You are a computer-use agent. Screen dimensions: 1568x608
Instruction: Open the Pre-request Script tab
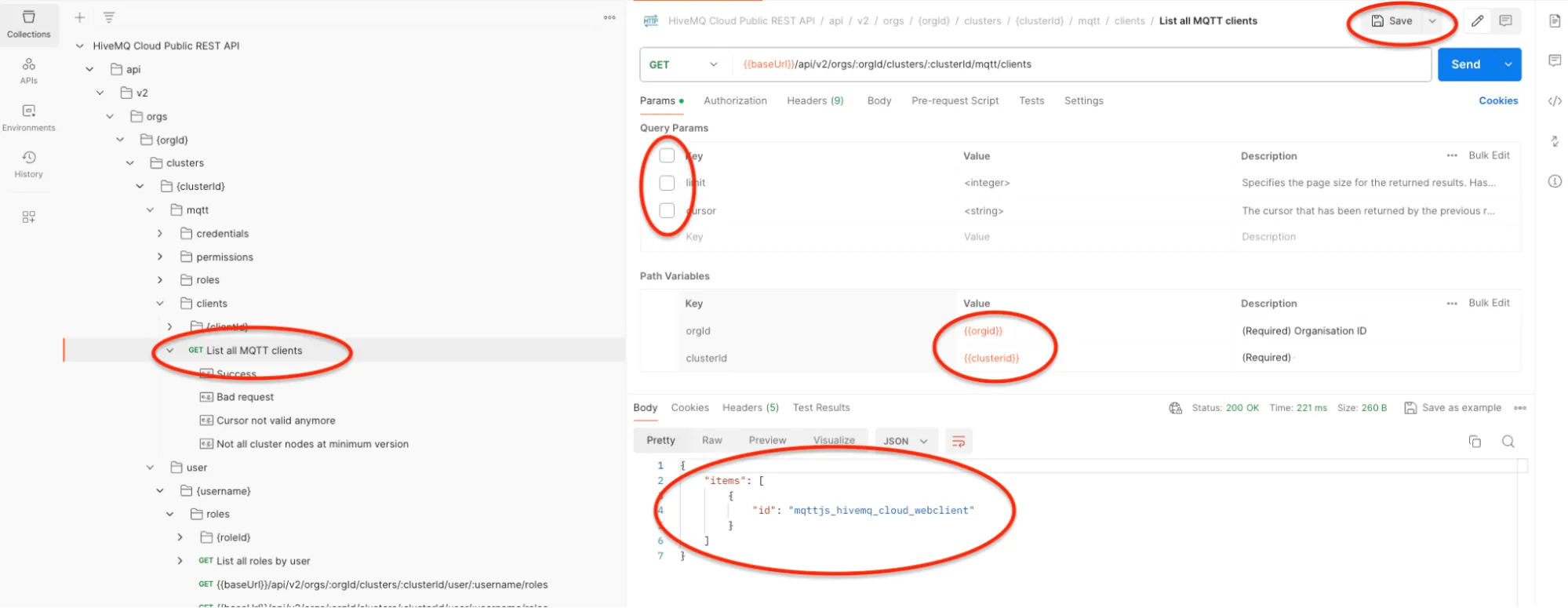[955, 100]
